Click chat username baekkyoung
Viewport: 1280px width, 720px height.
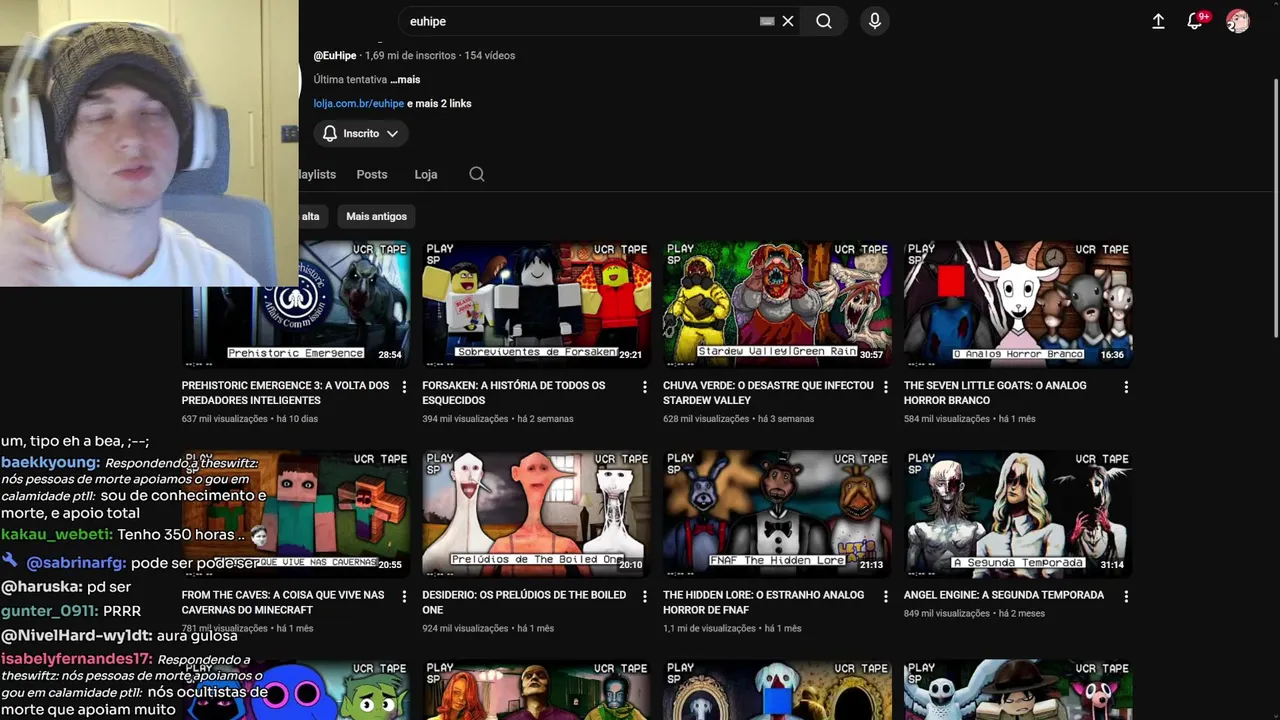[50, 462]
